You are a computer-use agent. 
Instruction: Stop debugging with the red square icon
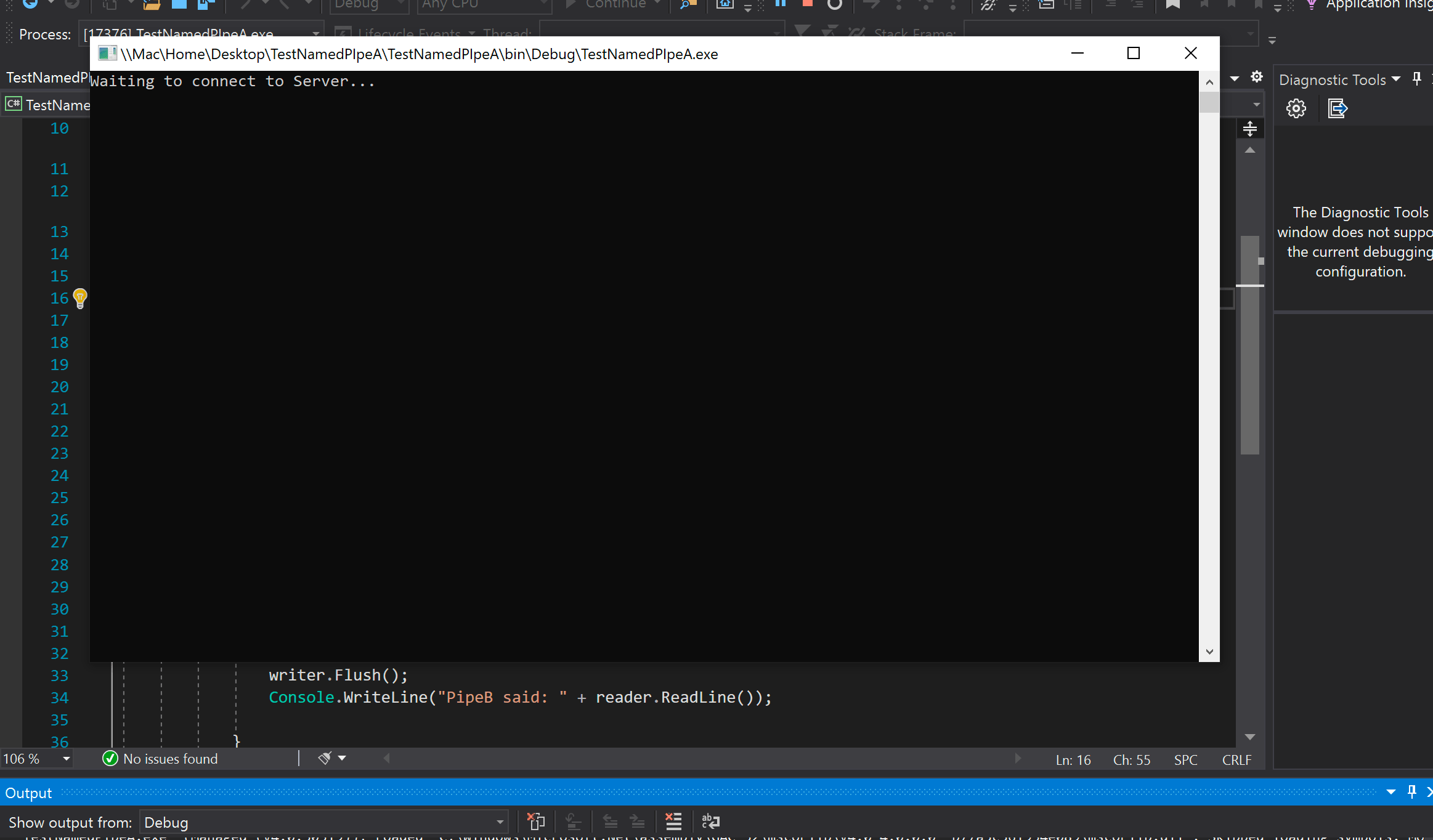[808, 4]
